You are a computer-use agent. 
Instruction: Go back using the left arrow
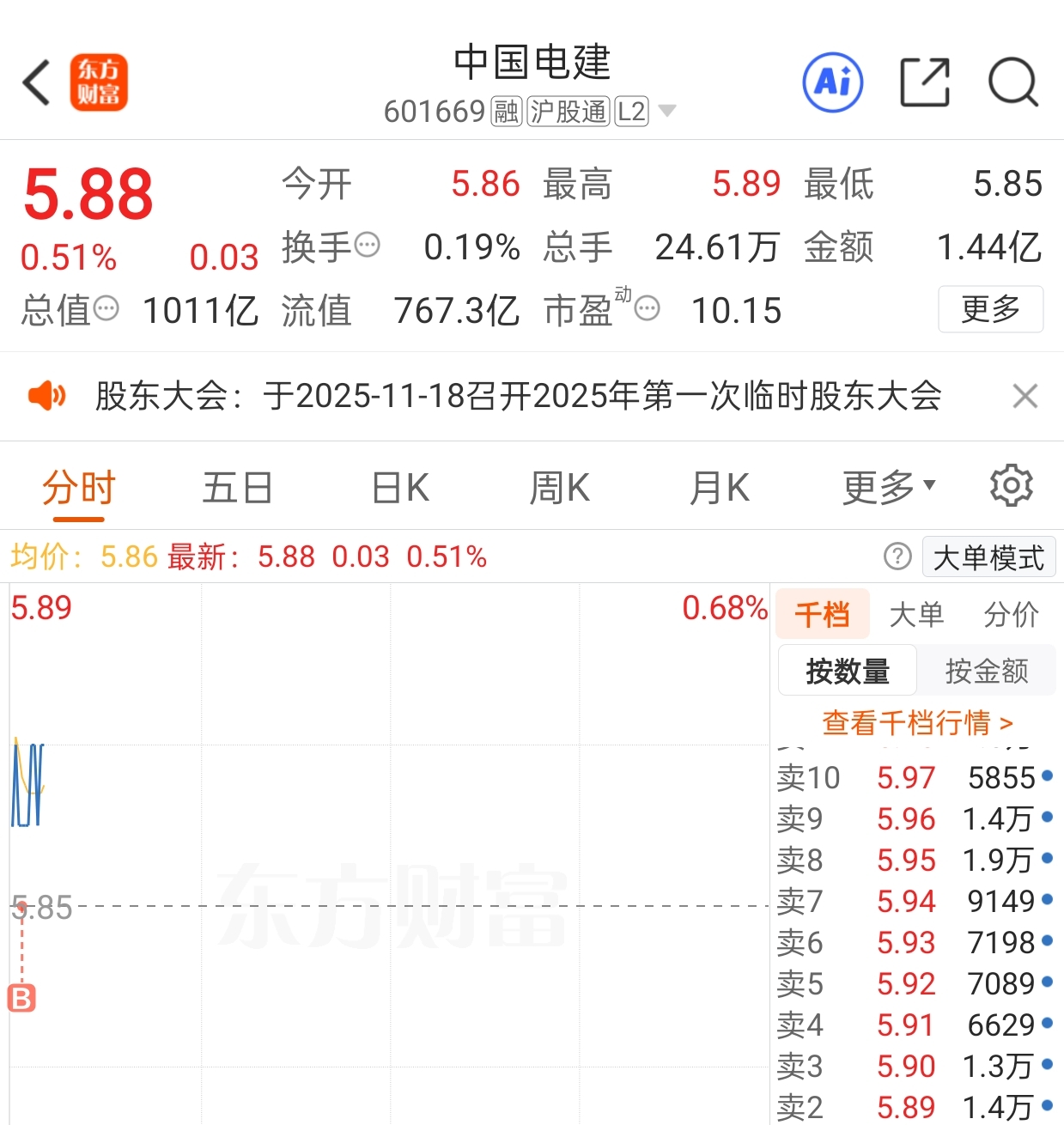pyautogui.click(x=37, y=83)
